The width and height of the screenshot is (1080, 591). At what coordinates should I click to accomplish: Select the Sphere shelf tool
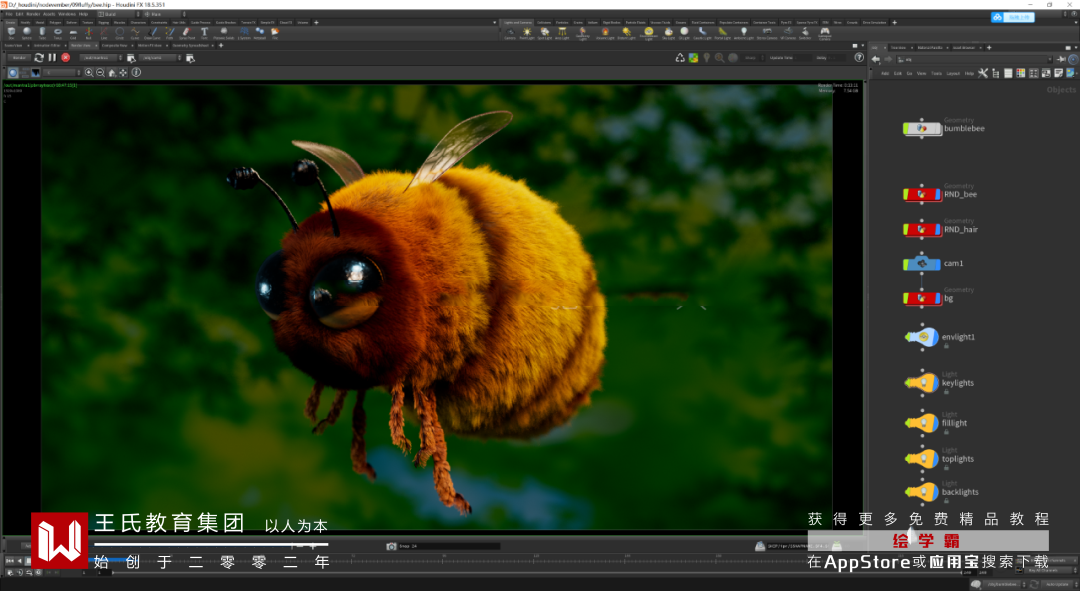[x=27, y=32]
